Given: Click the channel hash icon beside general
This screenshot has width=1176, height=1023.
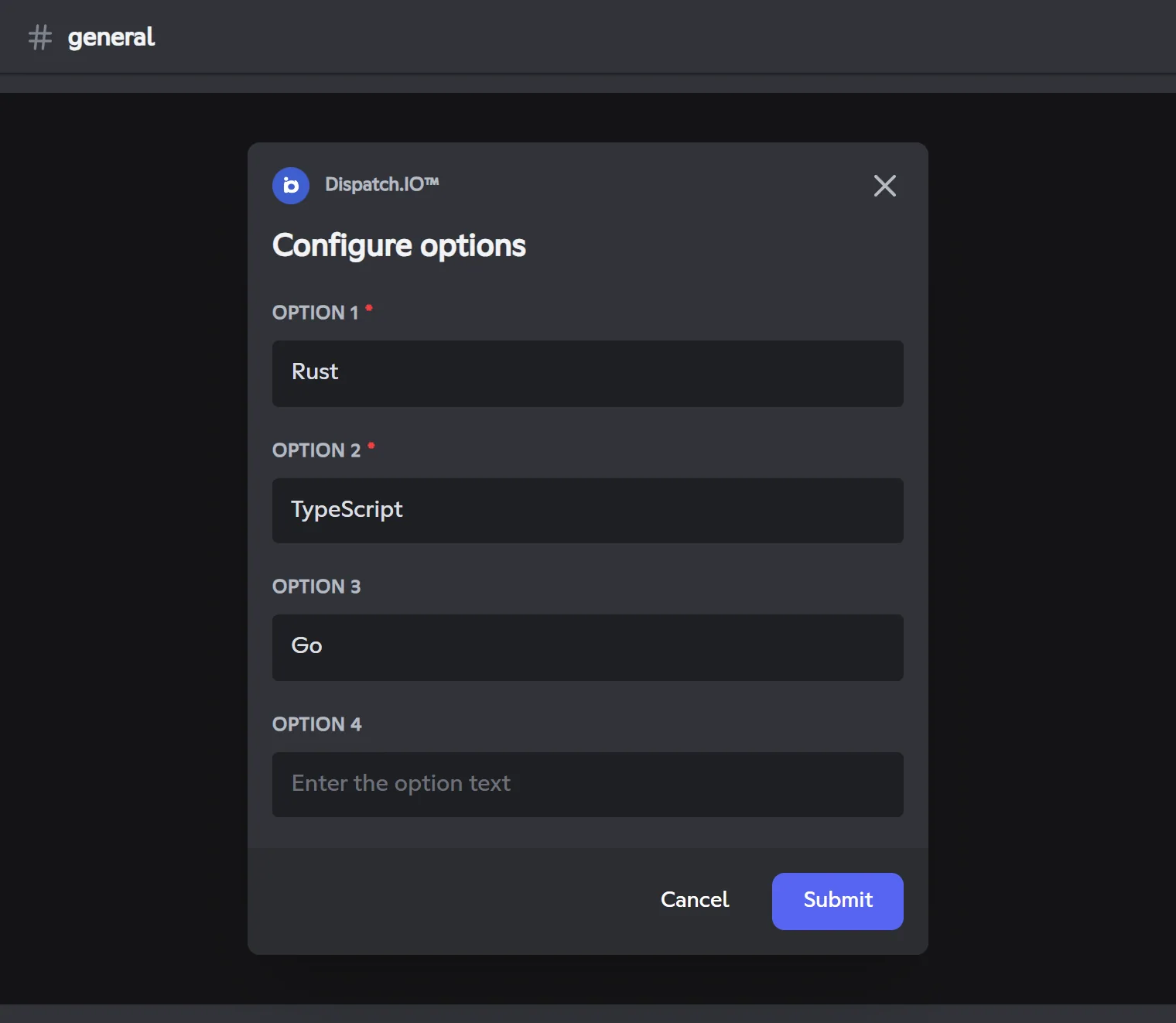Looking at the screenshot, I should [40, 37].
